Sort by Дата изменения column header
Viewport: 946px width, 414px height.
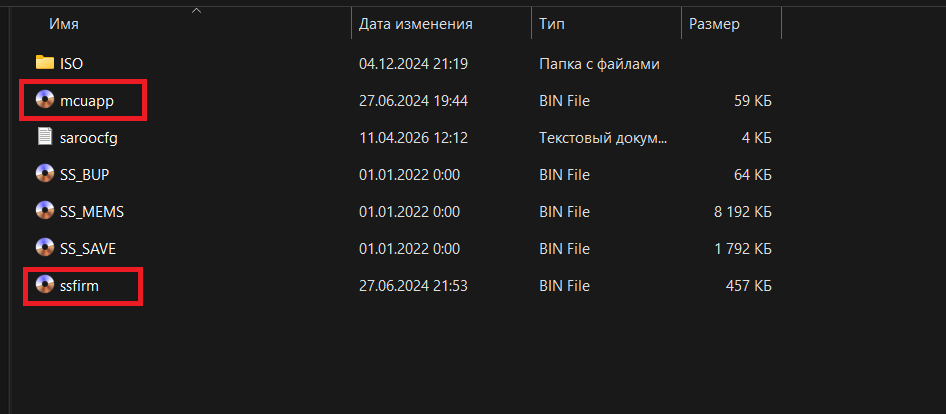click(x=415, y=23)
